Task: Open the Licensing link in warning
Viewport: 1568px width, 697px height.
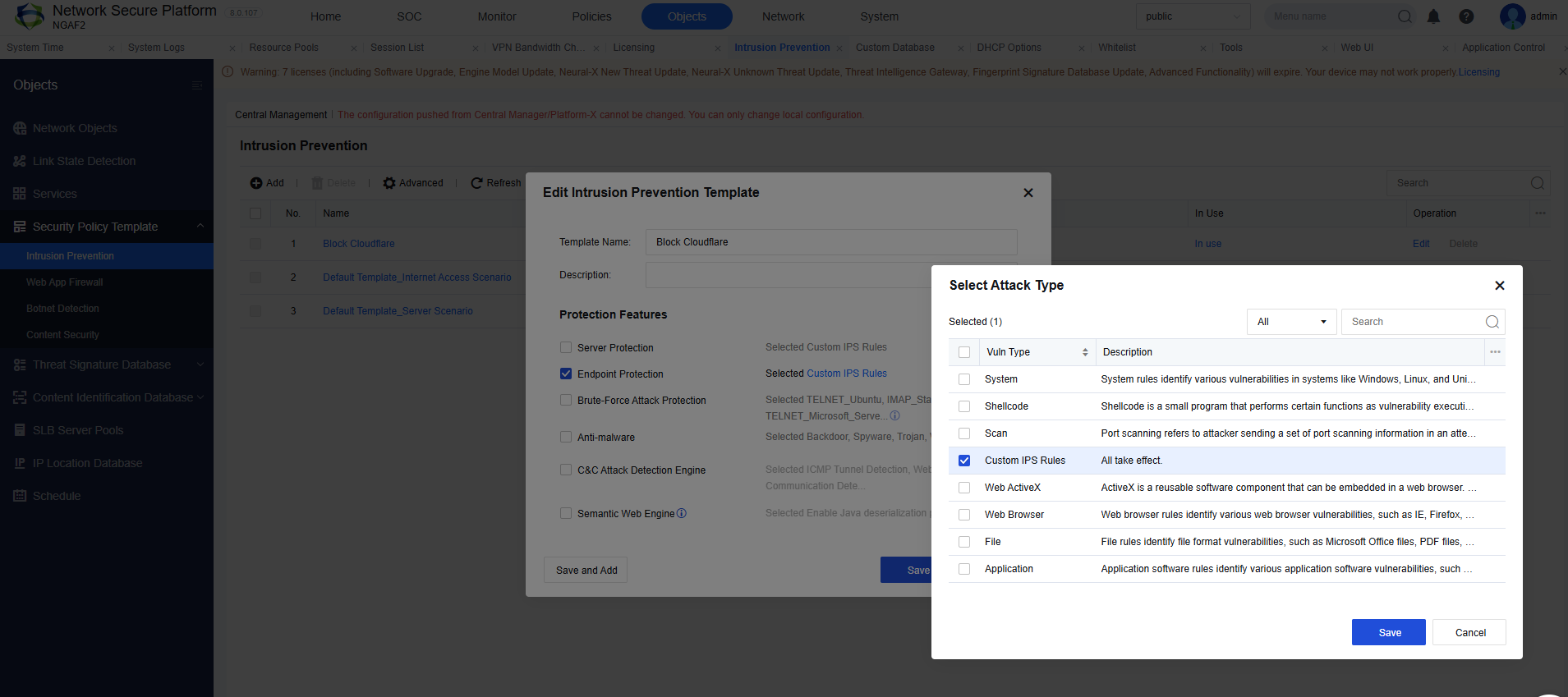Action: click(1478, 72)
